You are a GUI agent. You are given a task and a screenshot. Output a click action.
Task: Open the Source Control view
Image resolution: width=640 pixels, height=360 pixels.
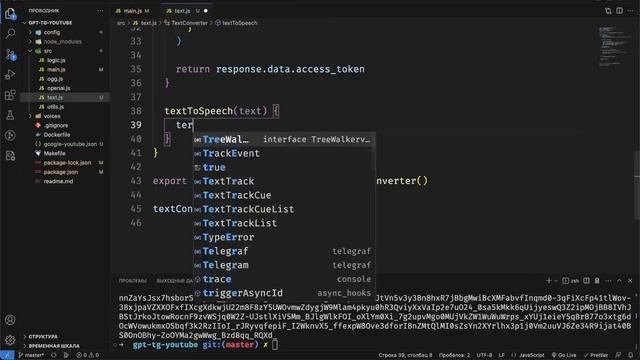coord(10,54)
